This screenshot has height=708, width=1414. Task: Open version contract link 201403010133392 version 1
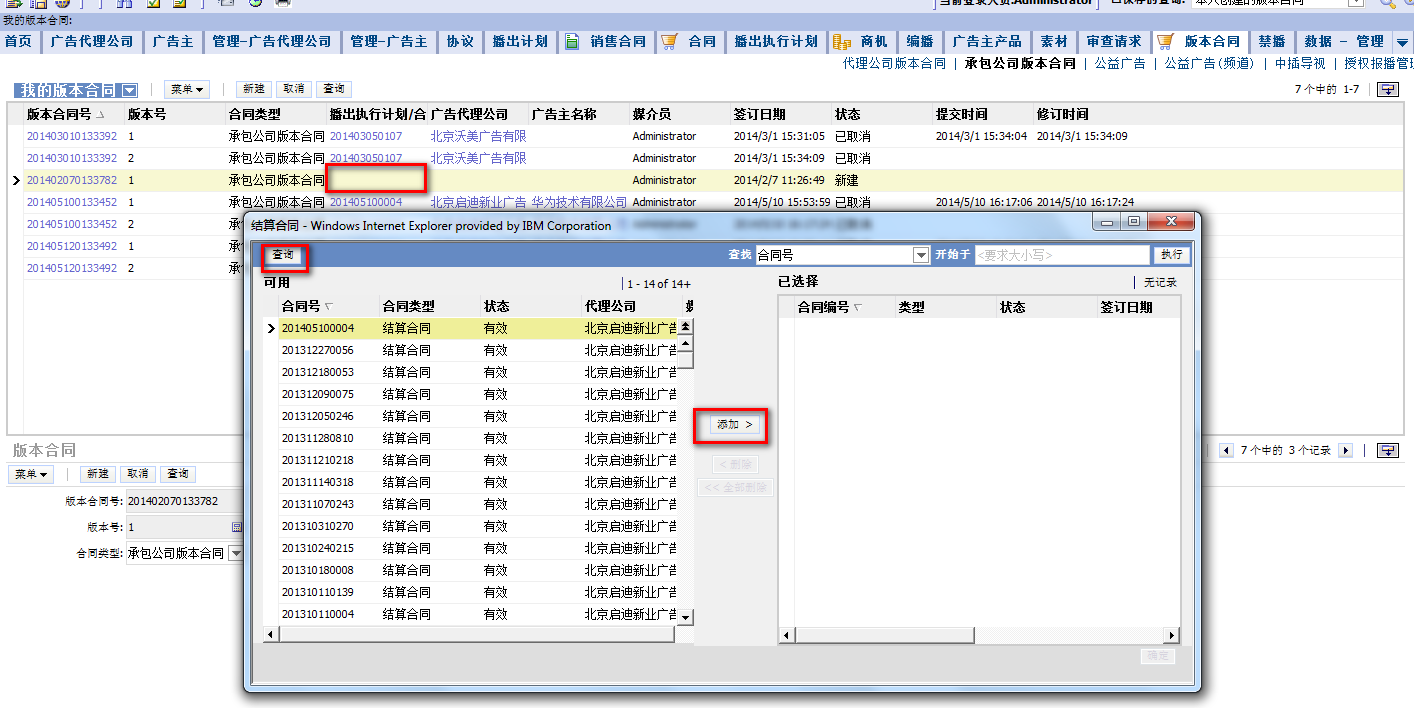pyautogui.click(x=71, y=136)
